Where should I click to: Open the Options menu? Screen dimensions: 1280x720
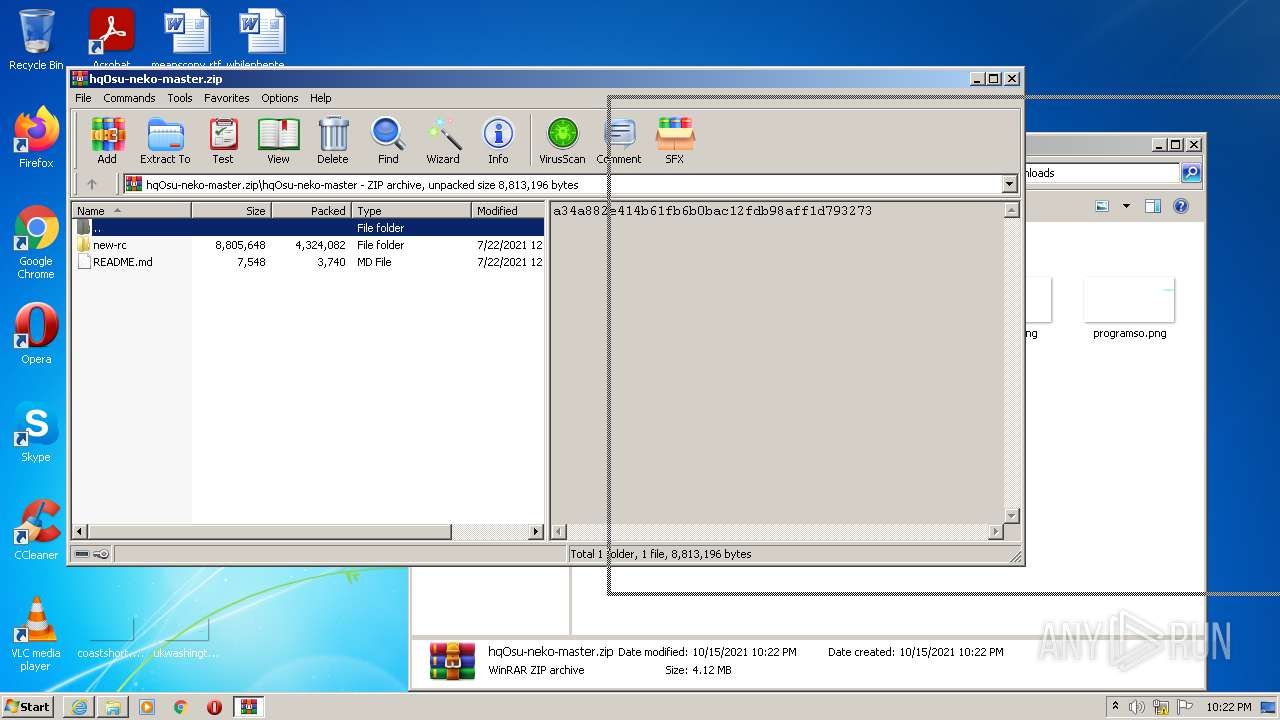280,98
